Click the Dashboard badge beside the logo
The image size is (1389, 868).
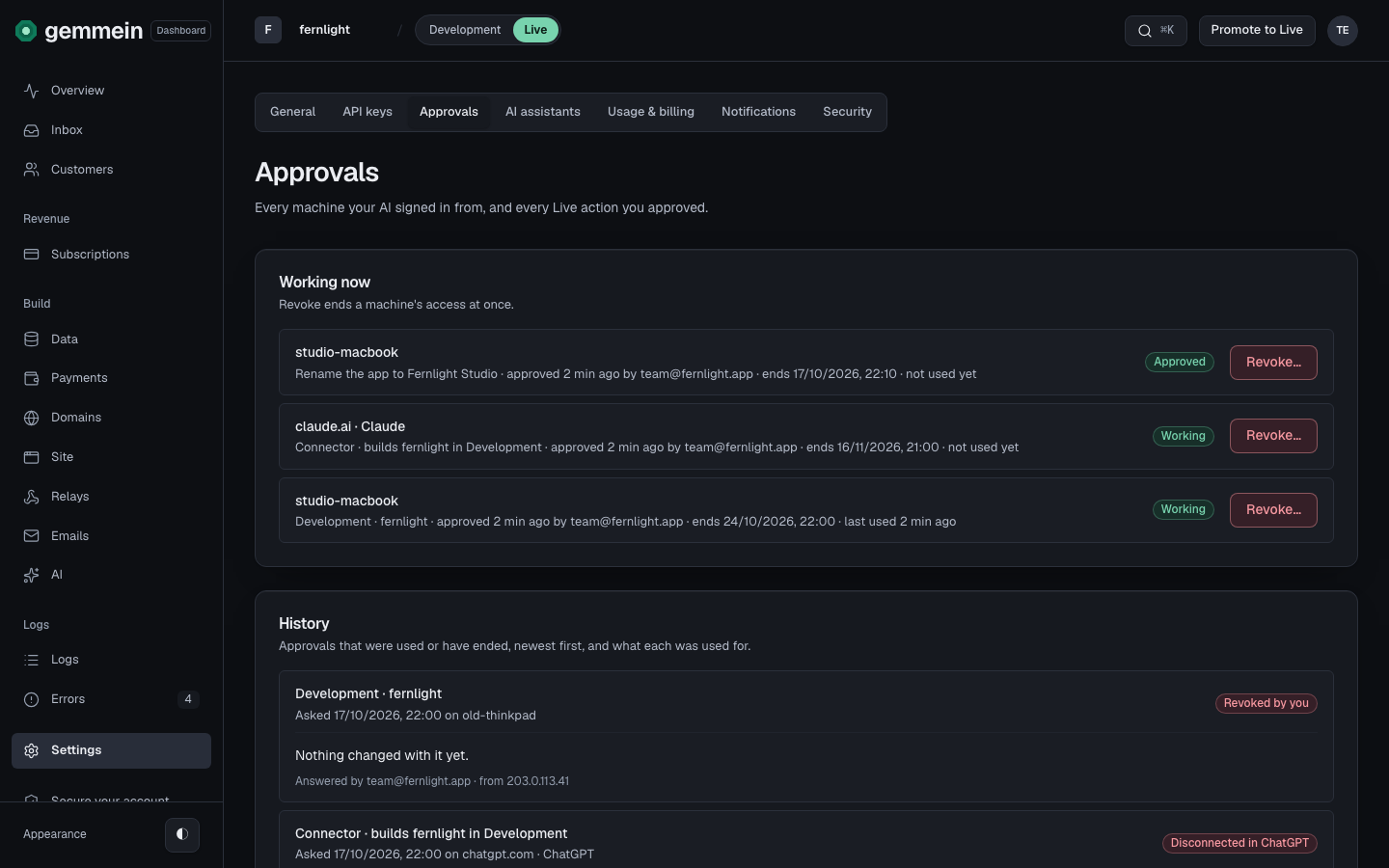[x=181, y=31]
